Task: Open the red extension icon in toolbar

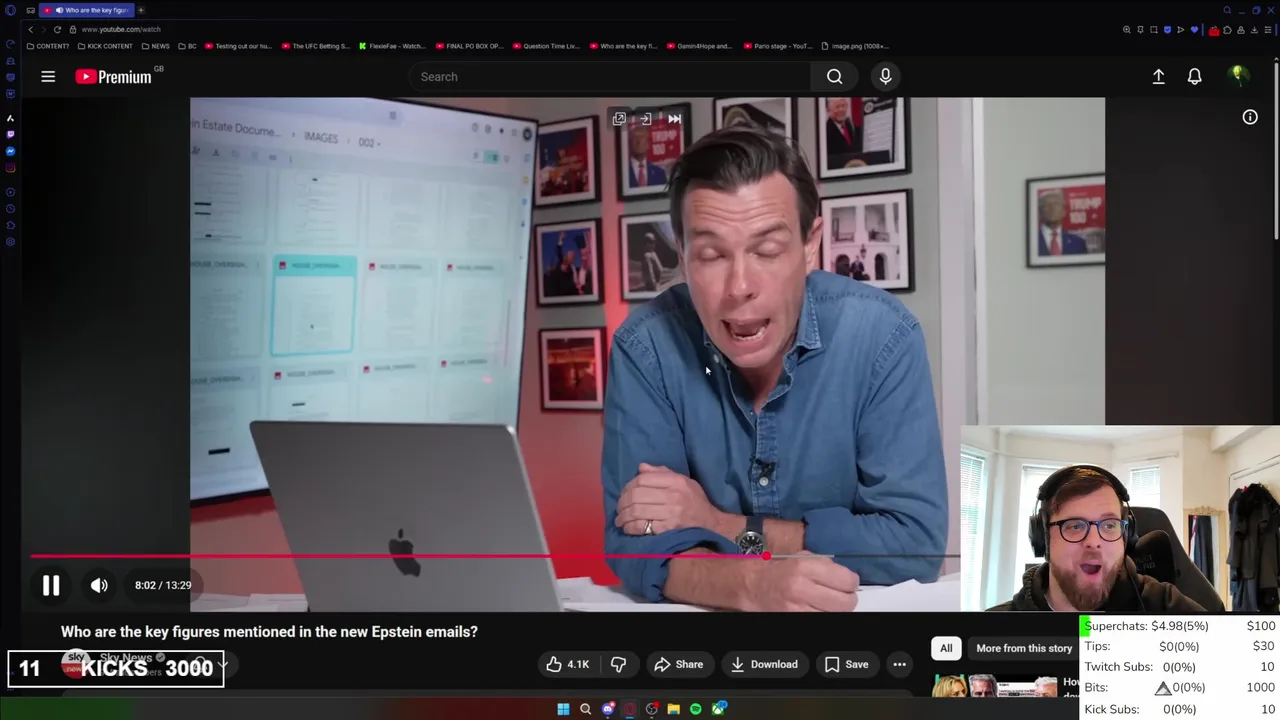Action: (x=1214, y=31)
